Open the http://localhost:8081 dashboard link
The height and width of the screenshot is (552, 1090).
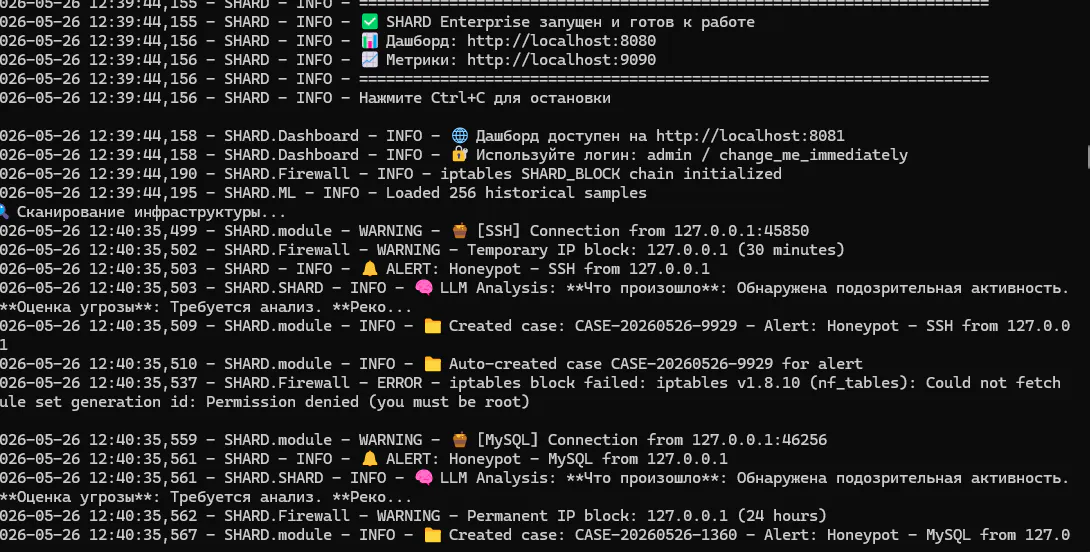coord(750,136)
